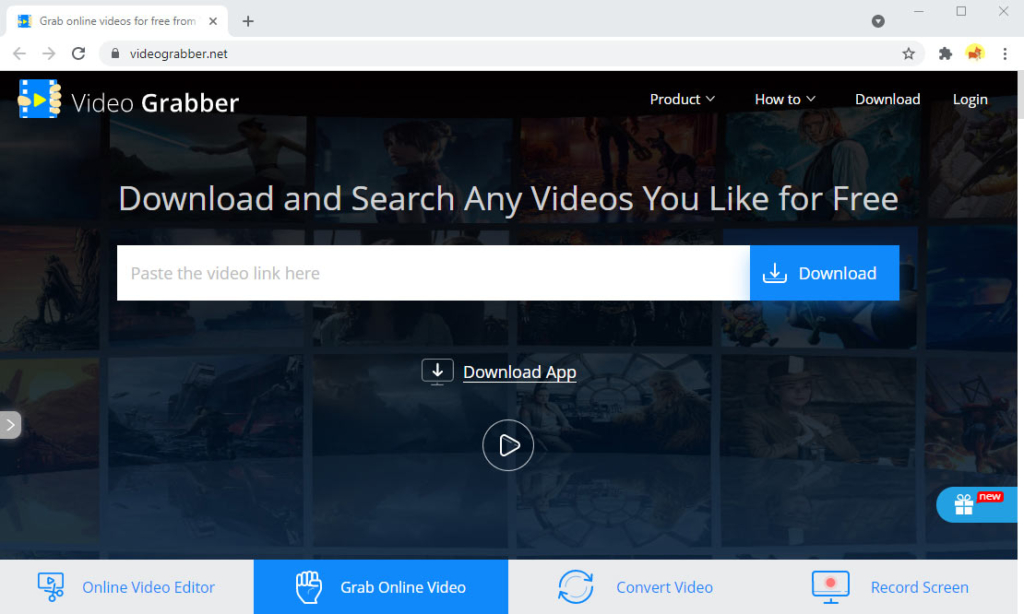The image size is (1024, 614).
Task: Go back with the browser back arrow
Action: (x=20, y=54)
